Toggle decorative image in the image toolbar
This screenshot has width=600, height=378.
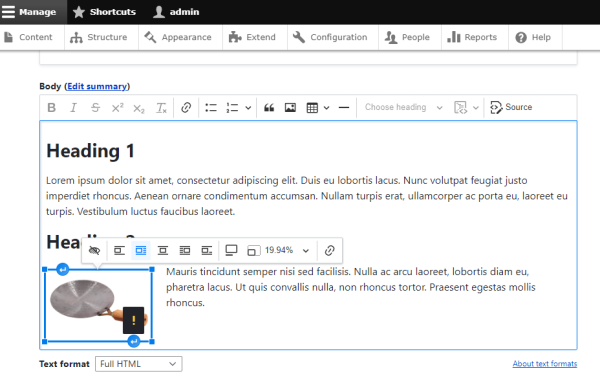pos(94,251)
